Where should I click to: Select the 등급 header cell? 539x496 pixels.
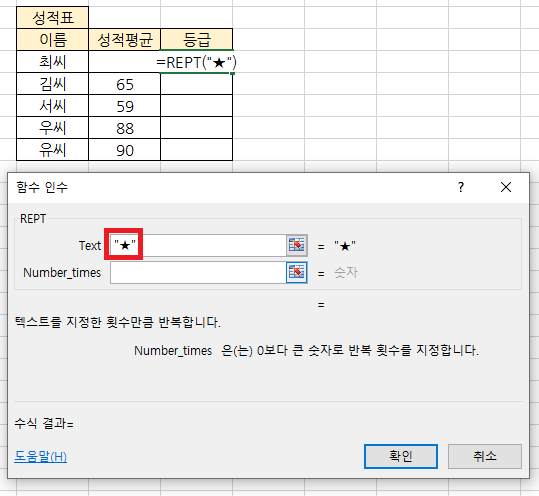pyautogui.click(x=196, y=40)
